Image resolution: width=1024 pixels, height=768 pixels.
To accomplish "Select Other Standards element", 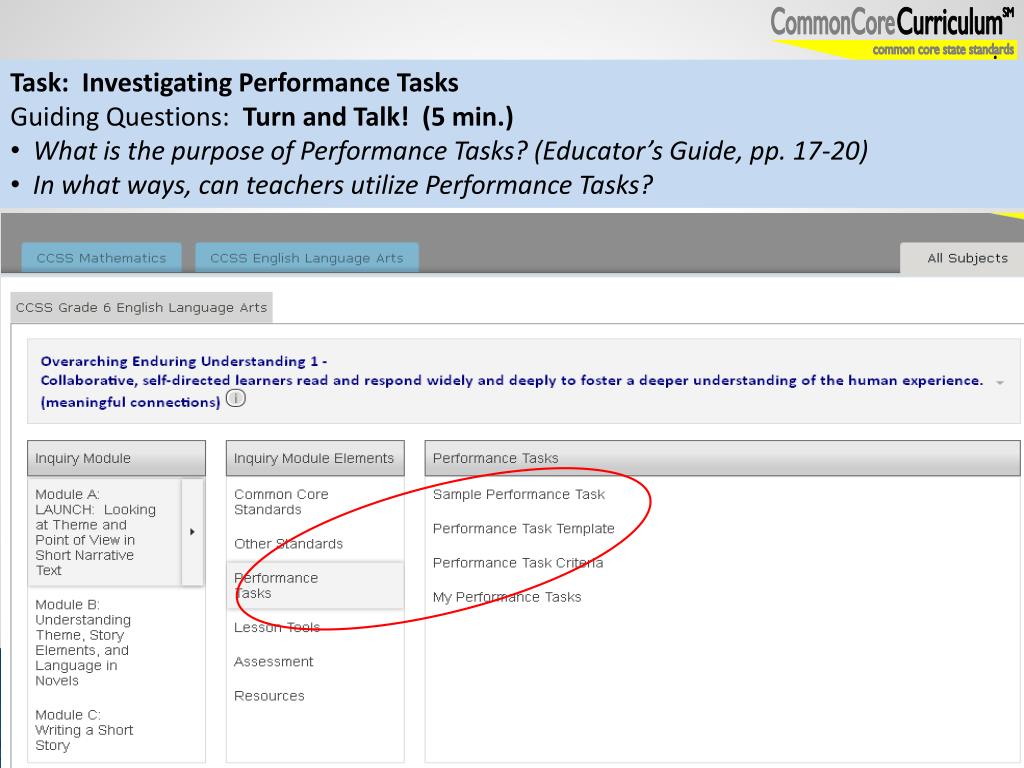I will (288, 543).
